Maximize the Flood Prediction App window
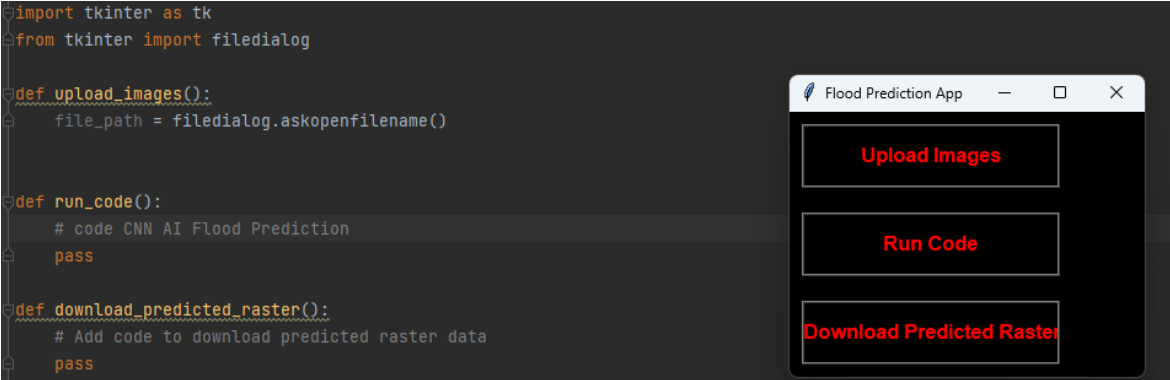Screen dimensions: 1170x380 [x=1060, y=93]
